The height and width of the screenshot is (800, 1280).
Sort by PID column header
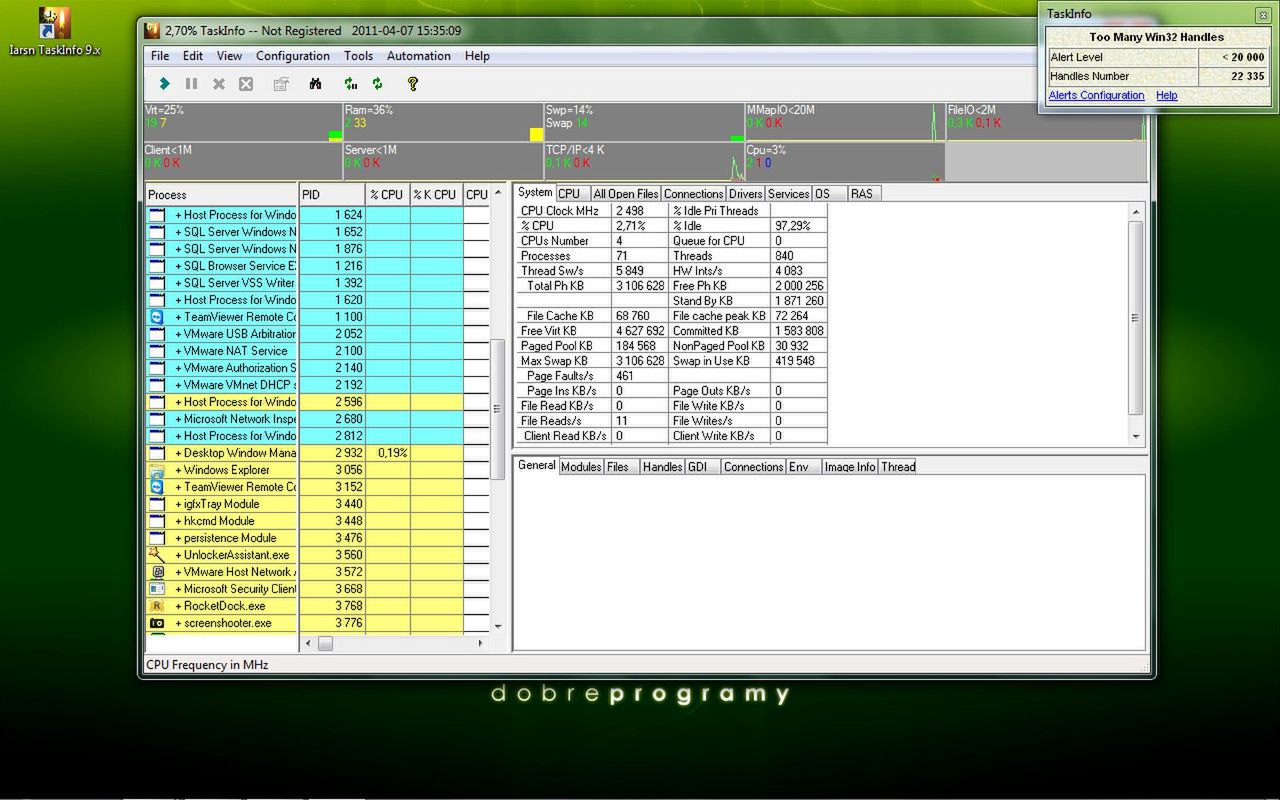click(332, 195)
